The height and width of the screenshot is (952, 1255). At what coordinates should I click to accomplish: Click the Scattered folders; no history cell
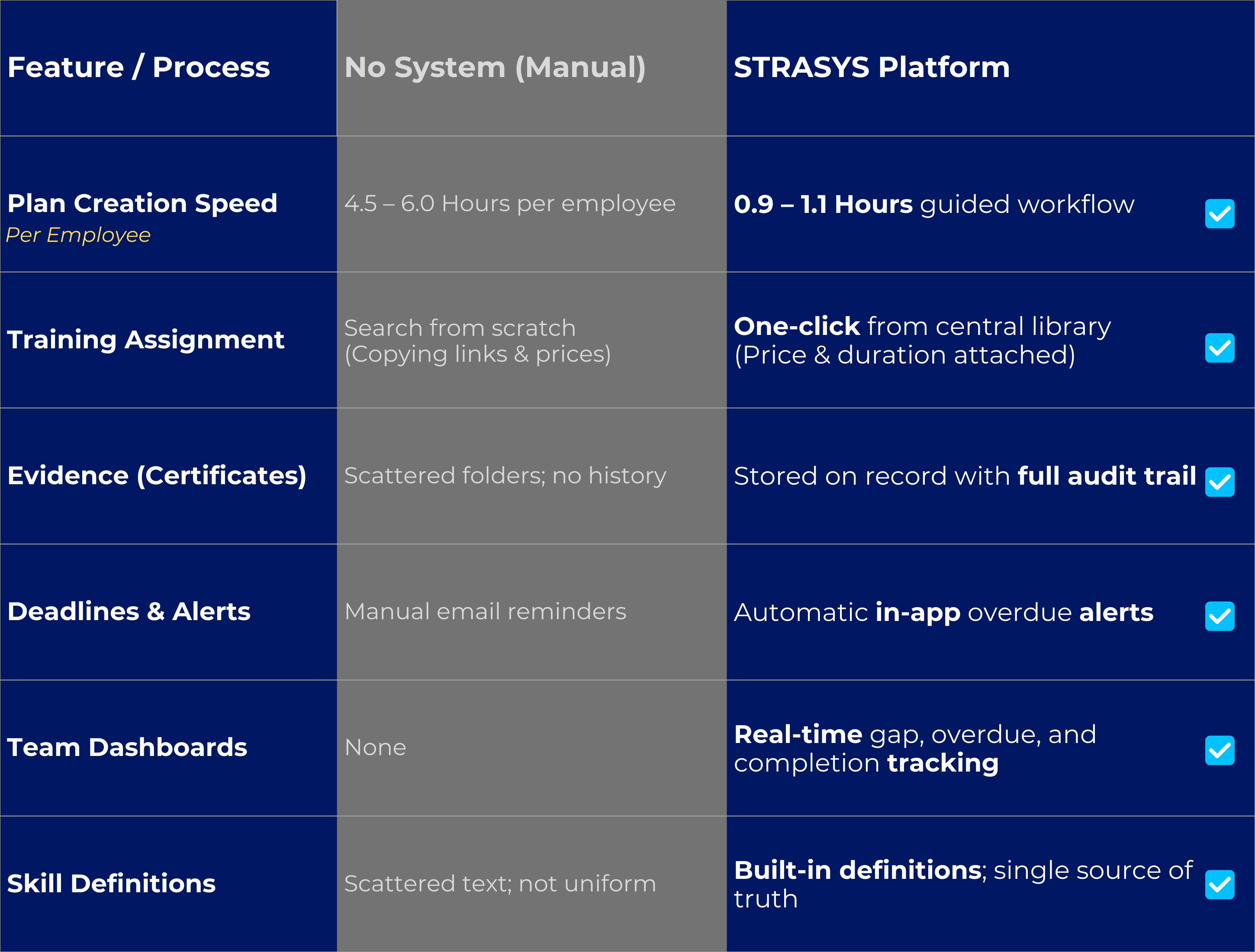(505, 476)
